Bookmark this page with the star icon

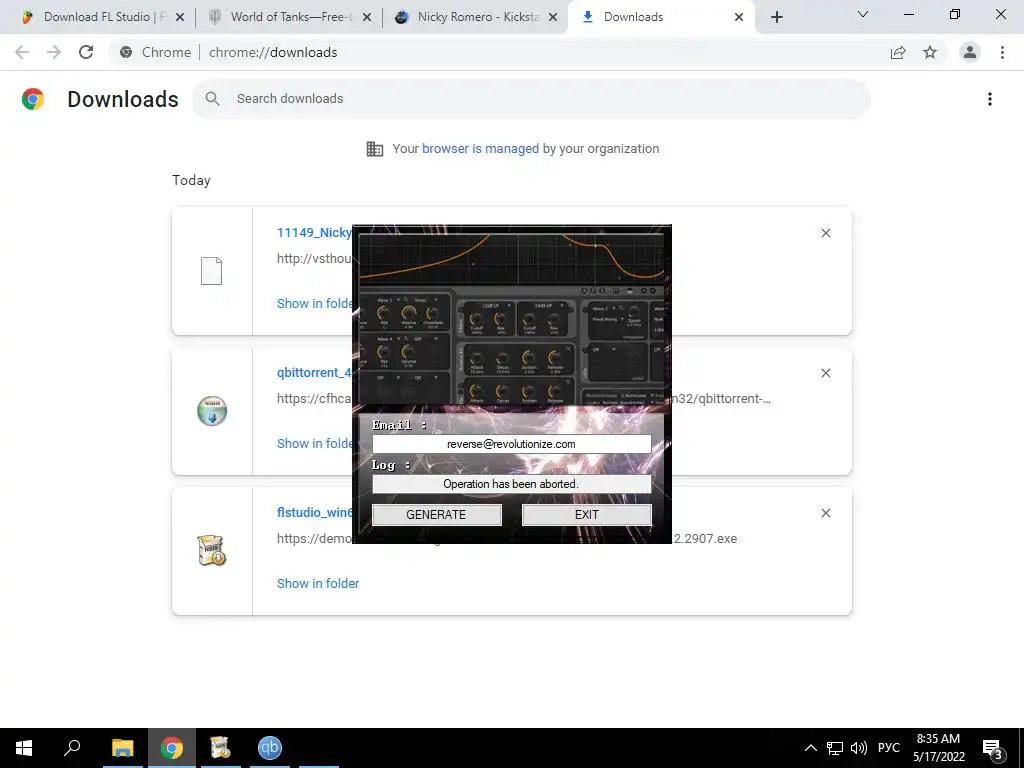(x=930, y=52)
